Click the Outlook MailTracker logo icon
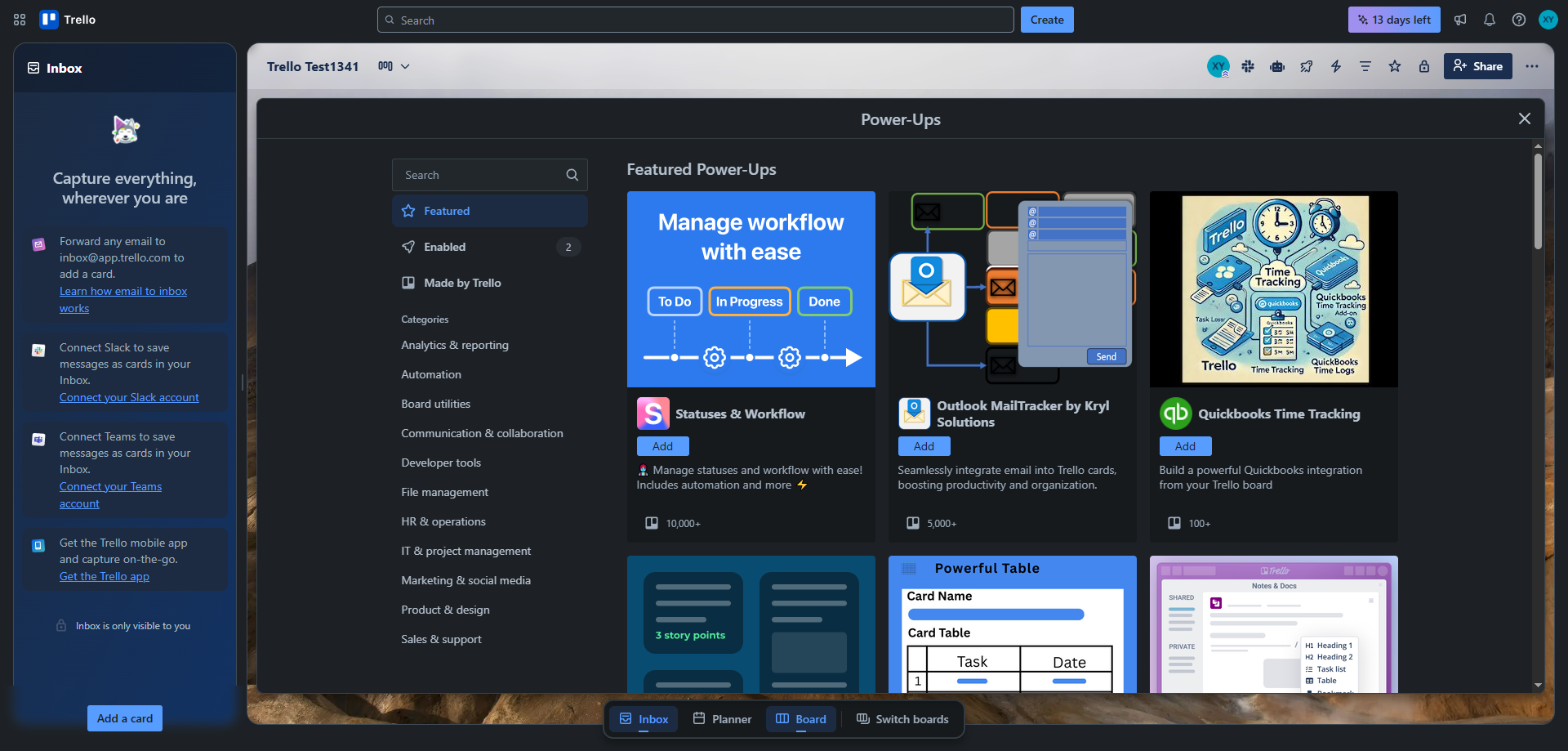This screenshot has height=751, width=1568. point(915,413)
